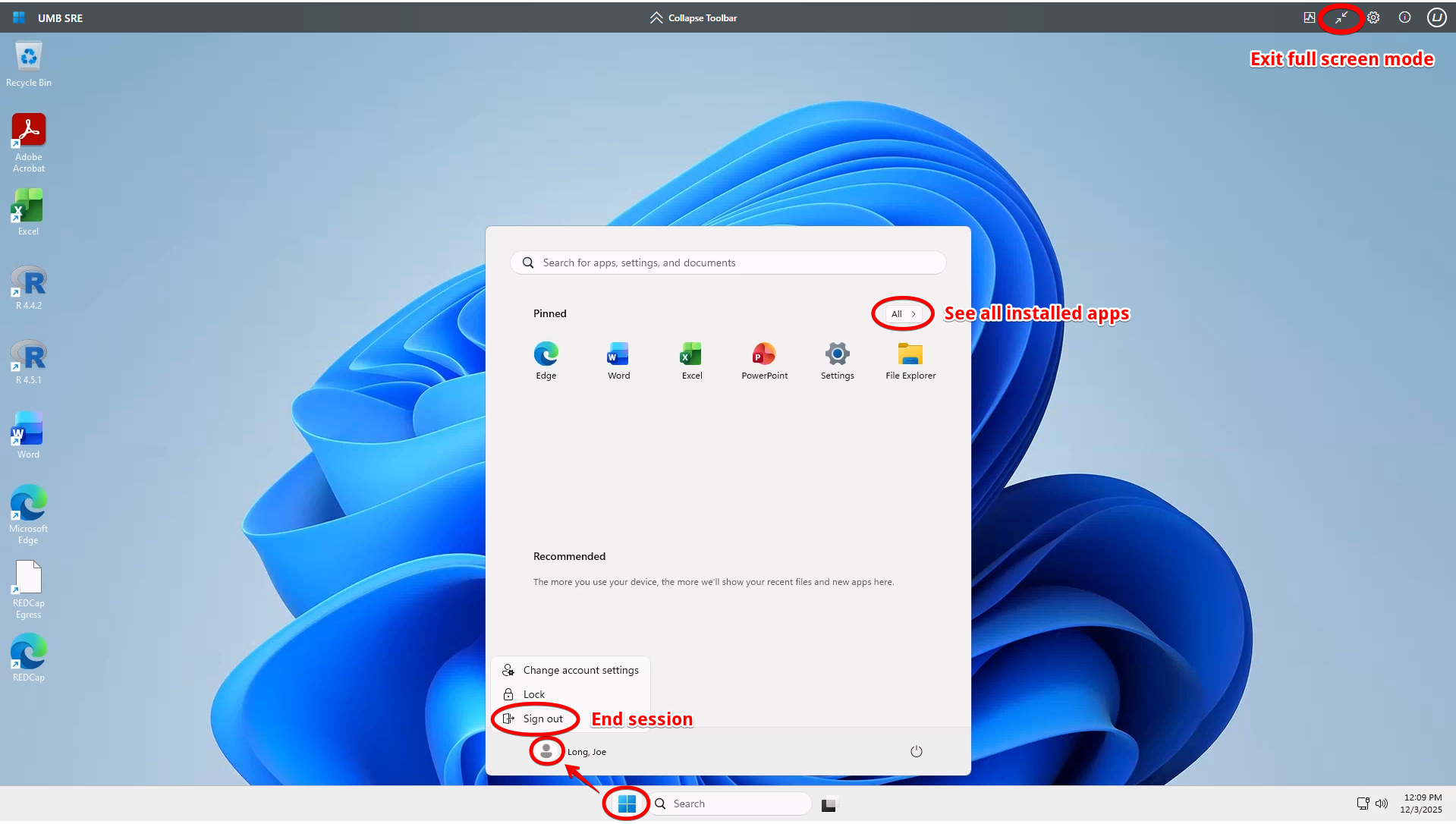Launch PowerPoint from the pinned section
Viewport: 1456px width, 824px height.
click(x=764, y=360)
